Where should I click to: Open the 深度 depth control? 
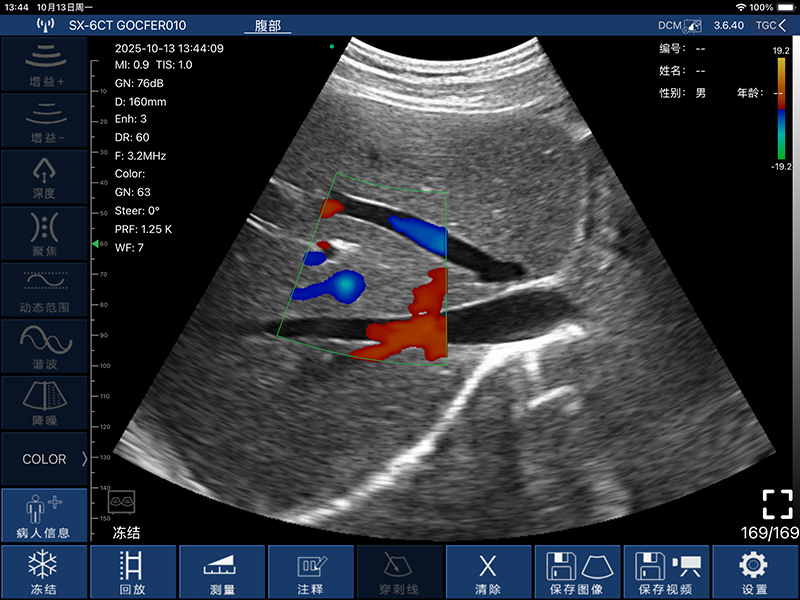[x=44, y=176]
